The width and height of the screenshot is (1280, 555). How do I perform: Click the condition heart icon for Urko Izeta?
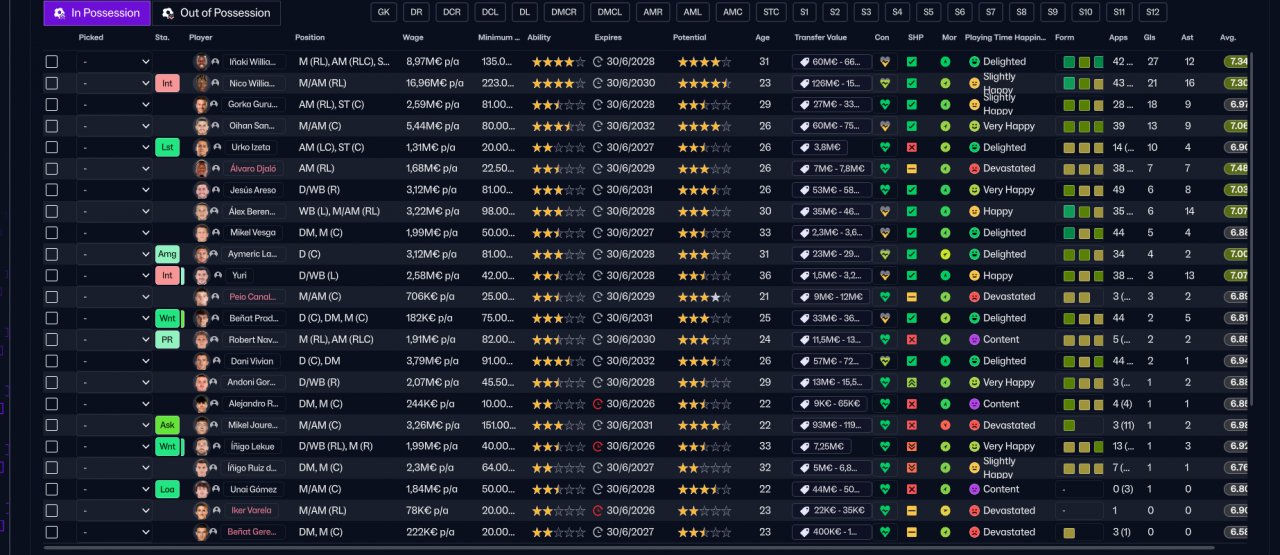884,147
